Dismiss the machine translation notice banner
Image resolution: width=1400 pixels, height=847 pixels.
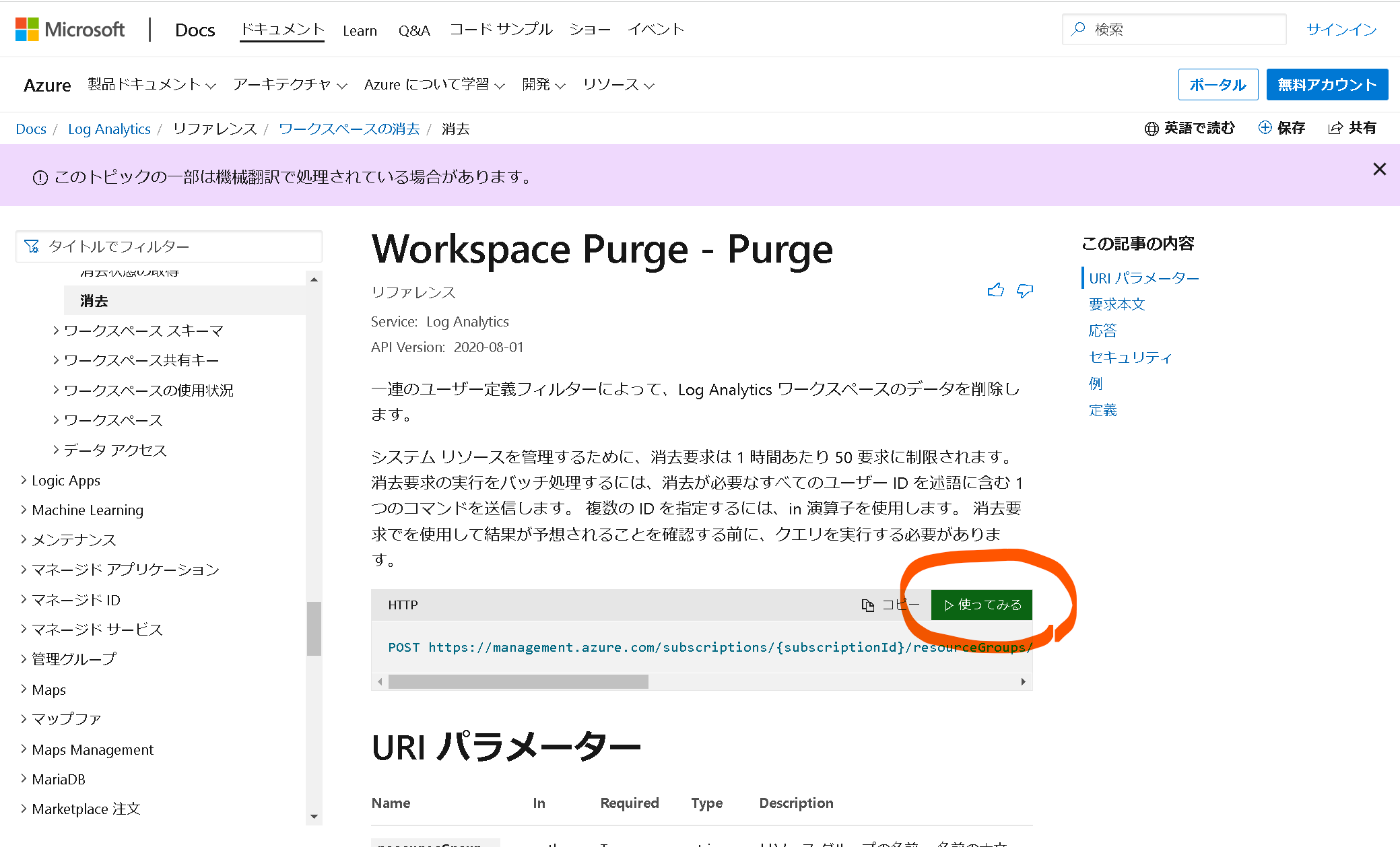pos(1379,169)
